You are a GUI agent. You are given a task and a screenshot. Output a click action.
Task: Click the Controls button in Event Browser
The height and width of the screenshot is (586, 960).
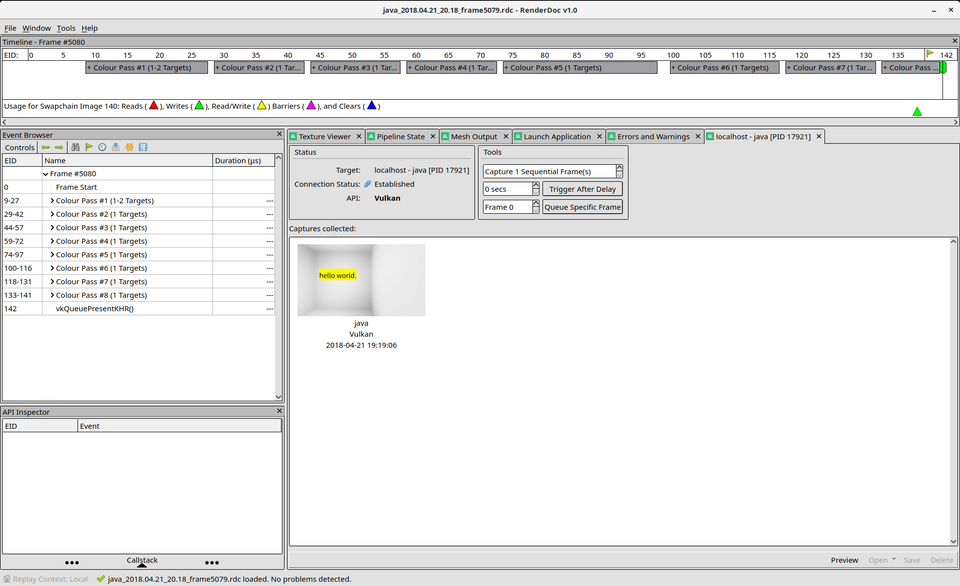(20, 147)
